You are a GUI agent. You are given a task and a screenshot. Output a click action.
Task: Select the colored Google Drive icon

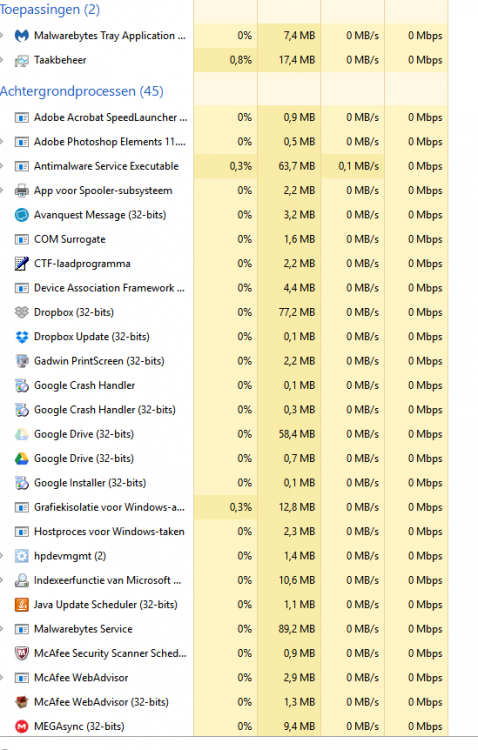tap(22, 459)
